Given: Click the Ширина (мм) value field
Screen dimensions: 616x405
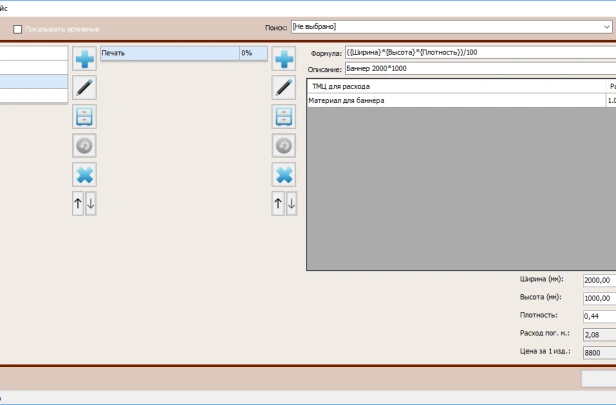Looking at the screenshot, I should pos(598,281).
